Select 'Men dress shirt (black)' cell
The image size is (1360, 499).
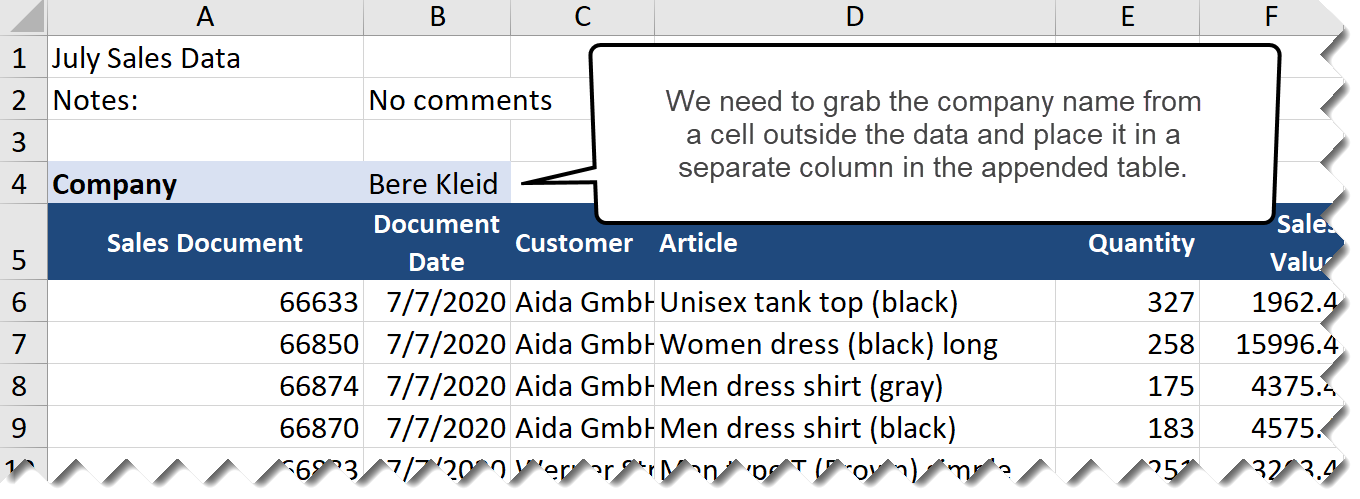pos(854,428)
